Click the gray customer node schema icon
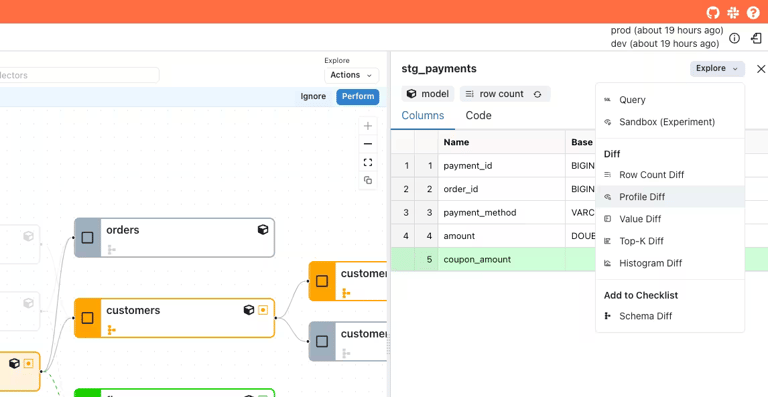Viewport: 768px width, 397px height. coord(346,353)
